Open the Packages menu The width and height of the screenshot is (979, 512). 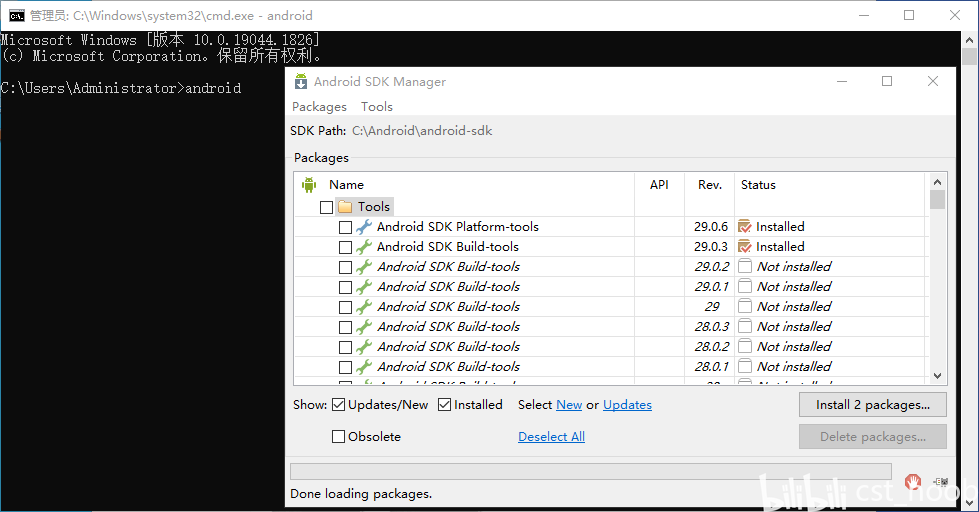tap(319, 107)
